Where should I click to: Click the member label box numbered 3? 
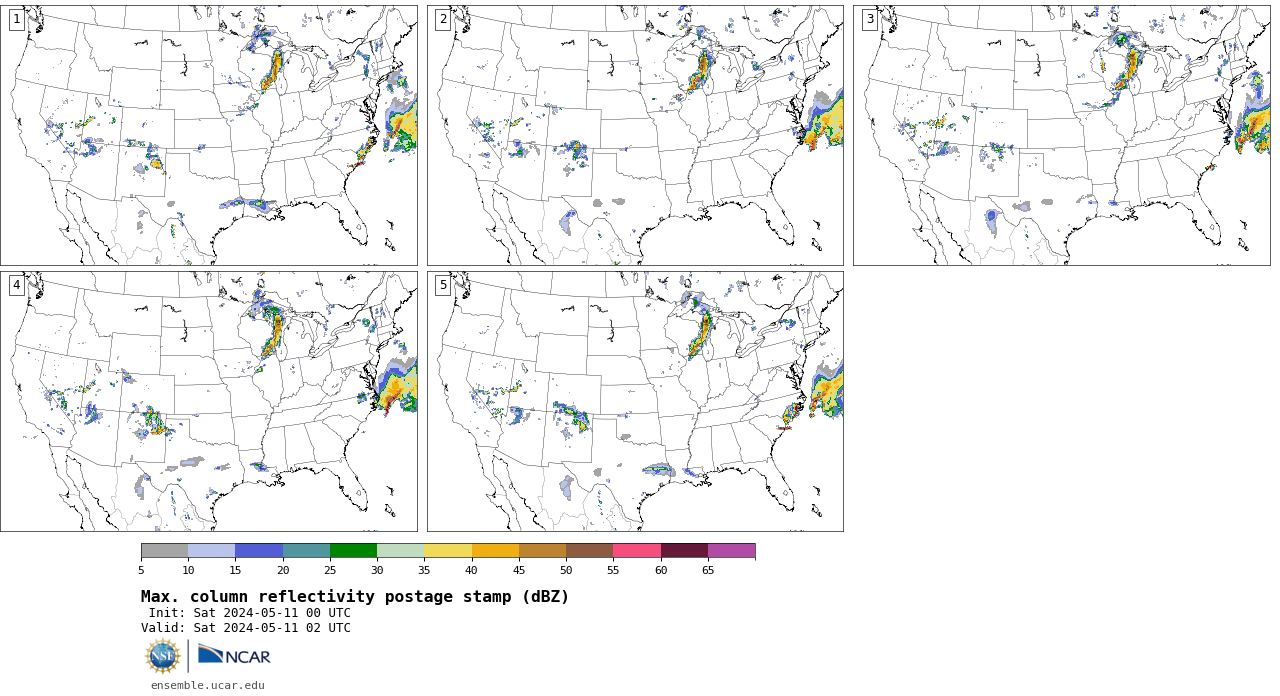(869, 19)
